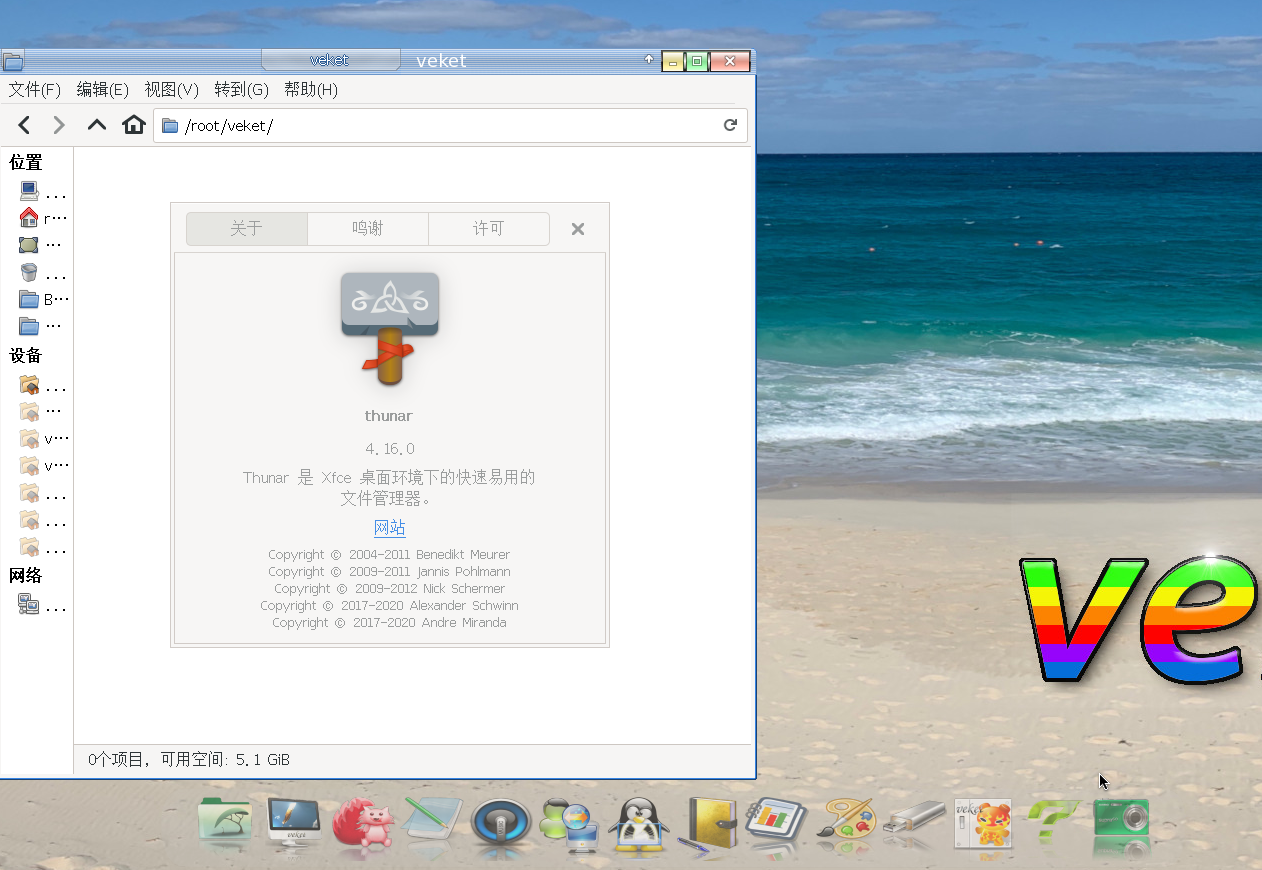Open the desktop location from the sidebar
1262x870 pixels.
(x=30, y=244)
